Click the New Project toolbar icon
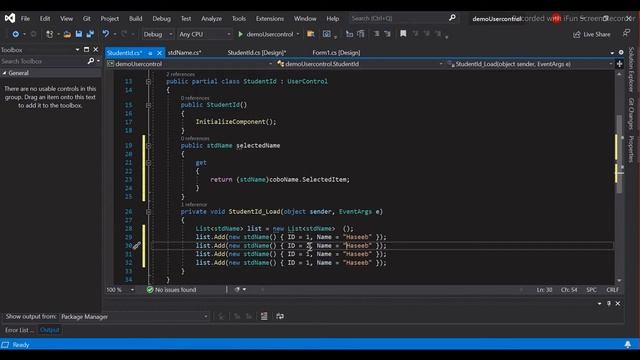The width and height of the screenshot is (640, 360). pyautogui.click(x=49, y=34)
